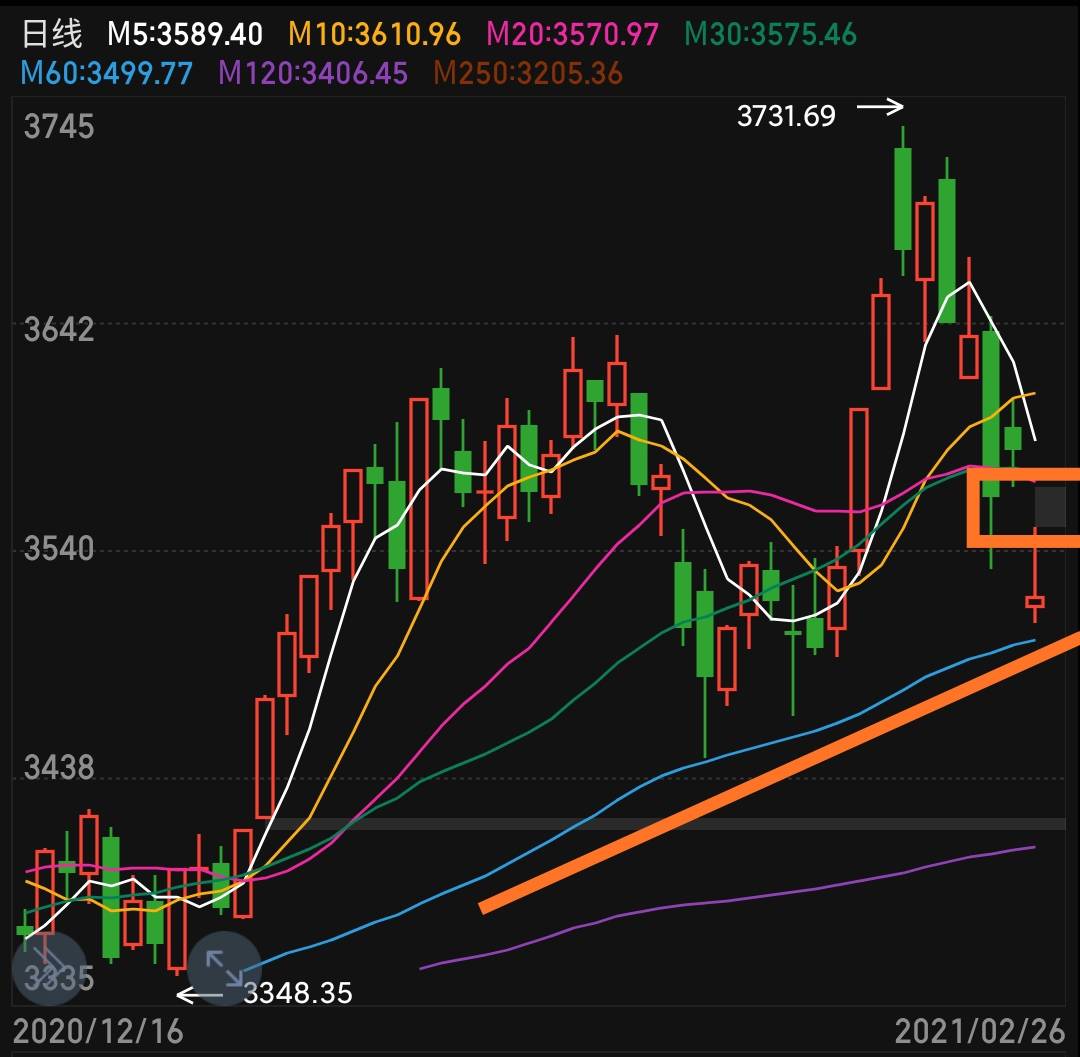1080x1057 pixels.
Task: Tap the 3642 price axis label
Action: pos(59,328)
